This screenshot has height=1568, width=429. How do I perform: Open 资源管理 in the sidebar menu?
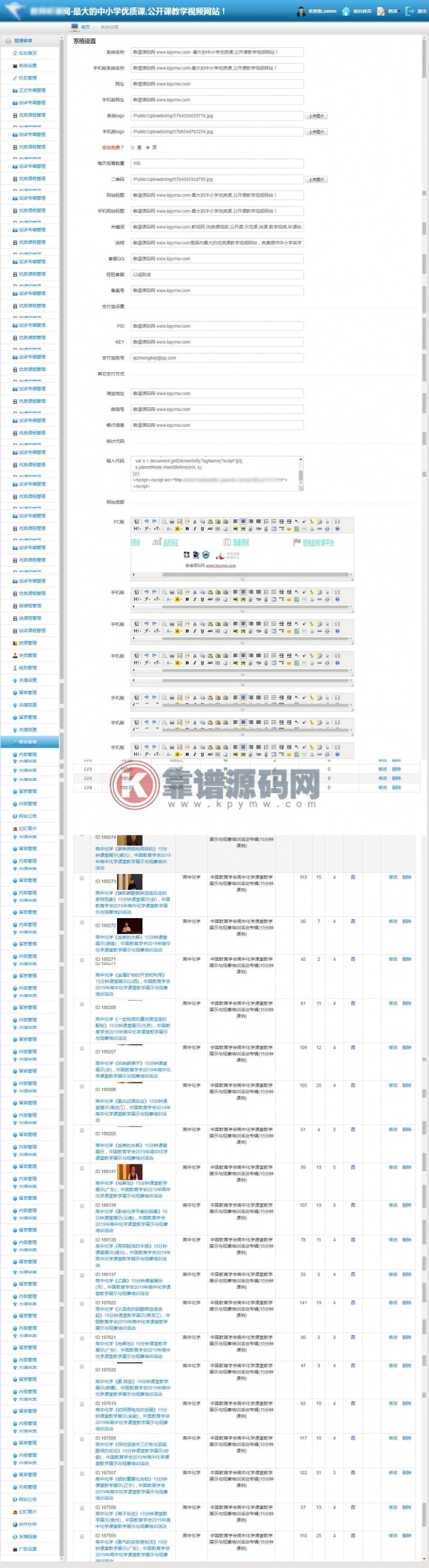pyautogui.click(x=27, y=643)
